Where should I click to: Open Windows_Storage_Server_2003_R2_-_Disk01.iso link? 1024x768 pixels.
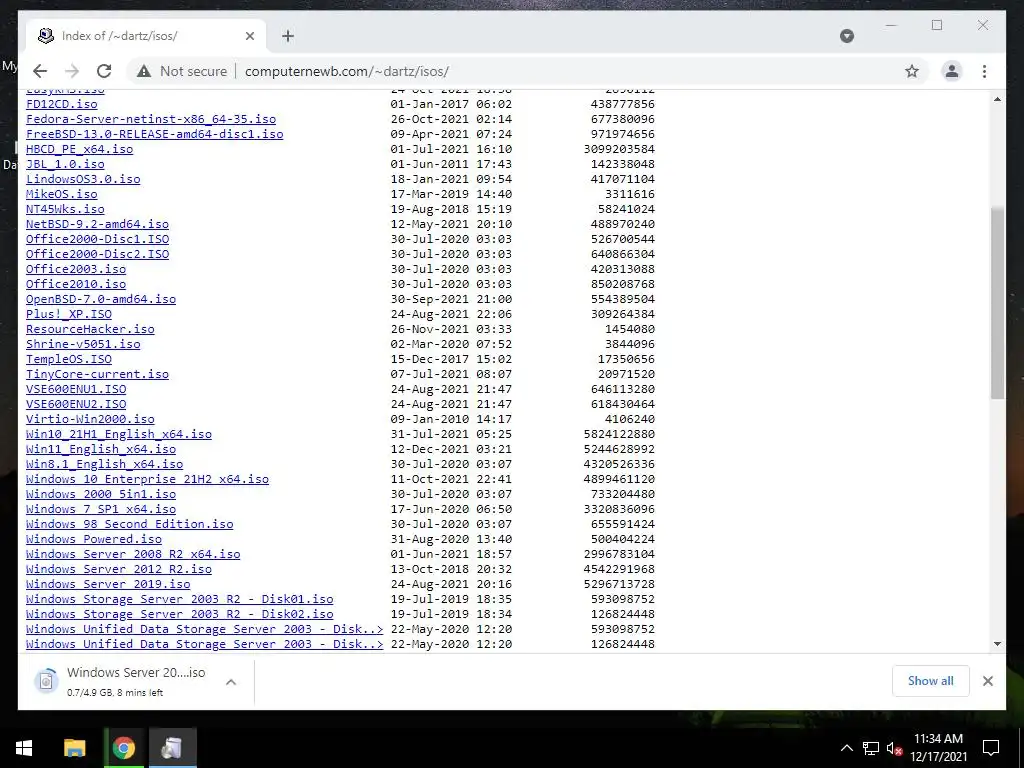[x=180, y=600]
